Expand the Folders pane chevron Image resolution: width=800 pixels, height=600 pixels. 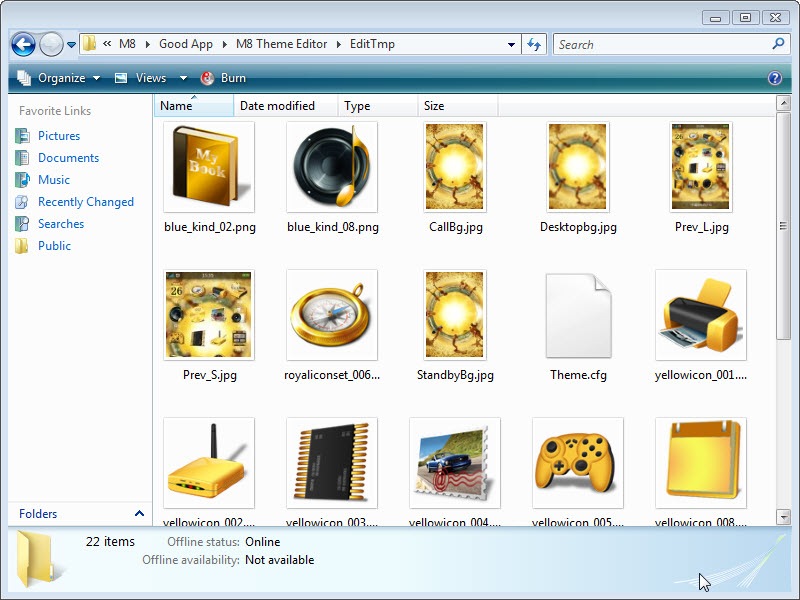click(x=139, y=513)
